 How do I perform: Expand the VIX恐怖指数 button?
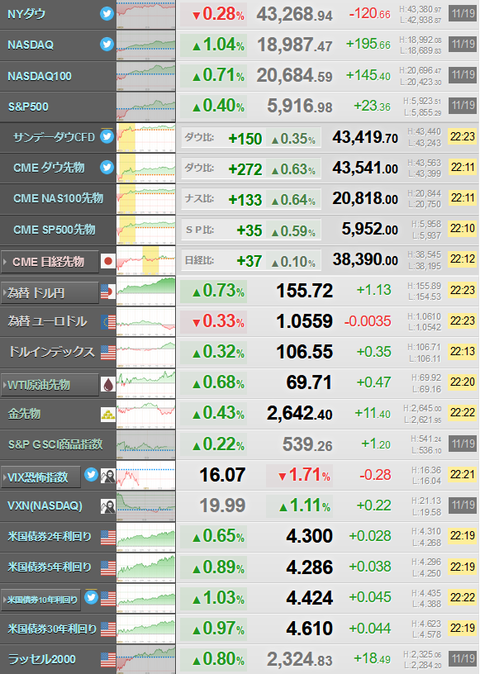point(41,477)
